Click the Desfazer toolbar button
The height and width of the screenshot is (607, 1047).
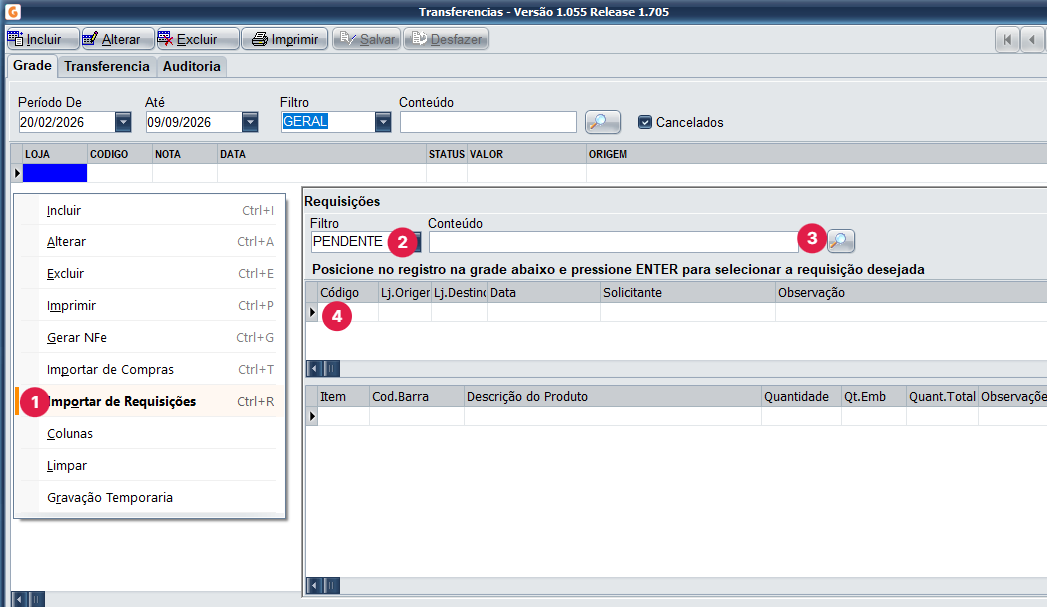point(446,39)
